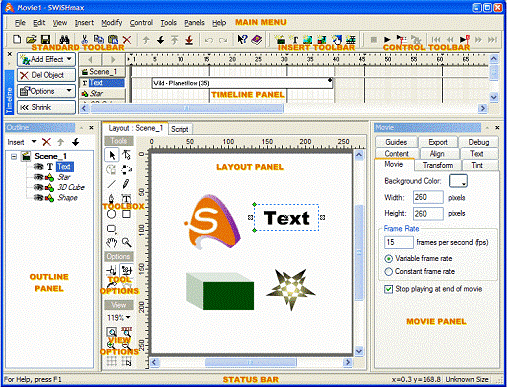Choose the Pencil tool in Toolbox
This screenshot has width=509, height=389.
[x=126, y=184]
